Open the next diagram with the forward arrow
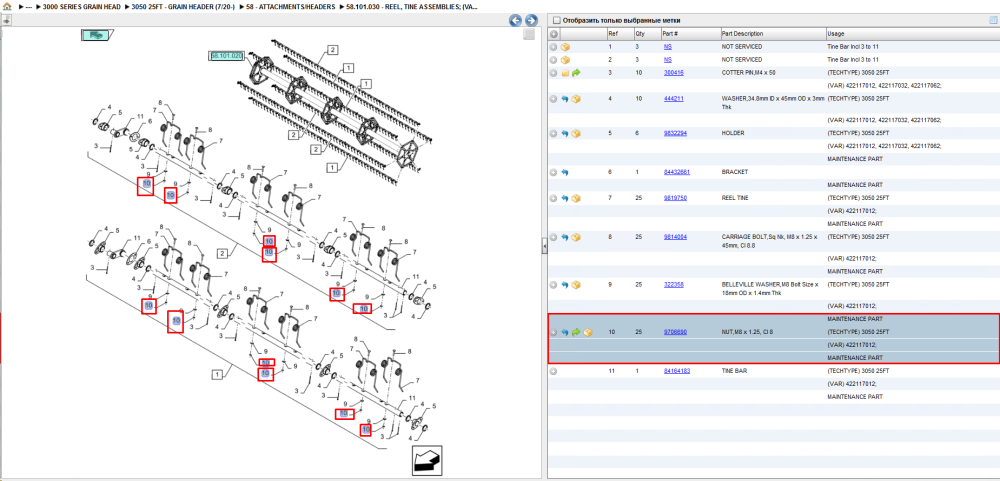 click(531, 20)
